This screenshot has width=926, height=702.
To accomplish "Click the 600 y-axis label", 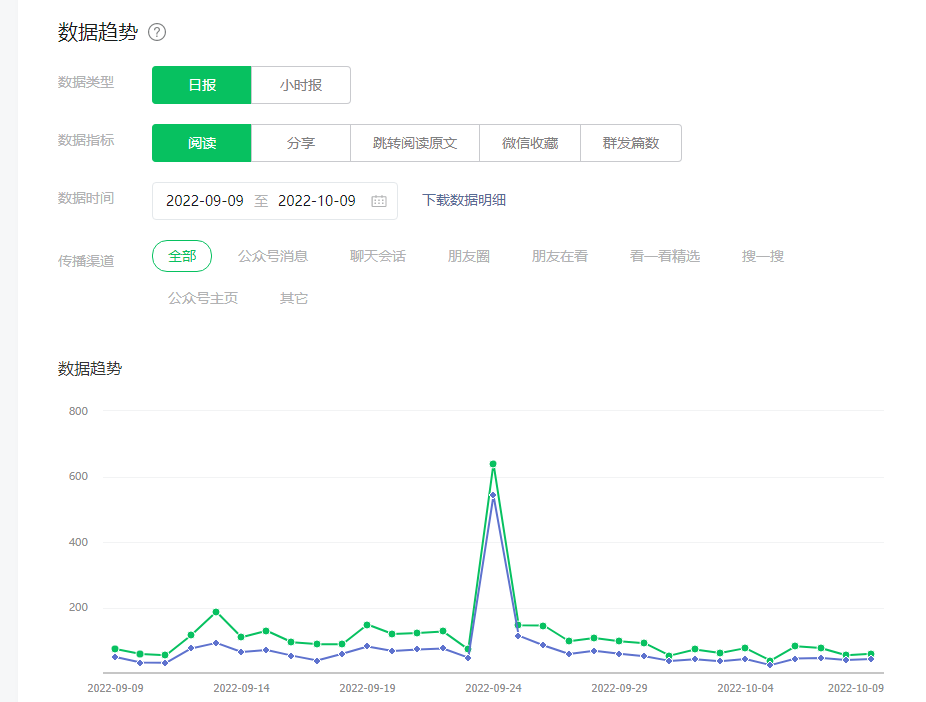I will click(78, 476).
